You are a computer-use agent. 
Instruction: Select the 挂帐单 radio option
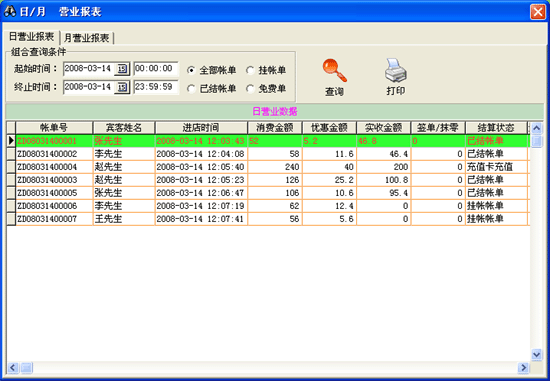(250, 70)
